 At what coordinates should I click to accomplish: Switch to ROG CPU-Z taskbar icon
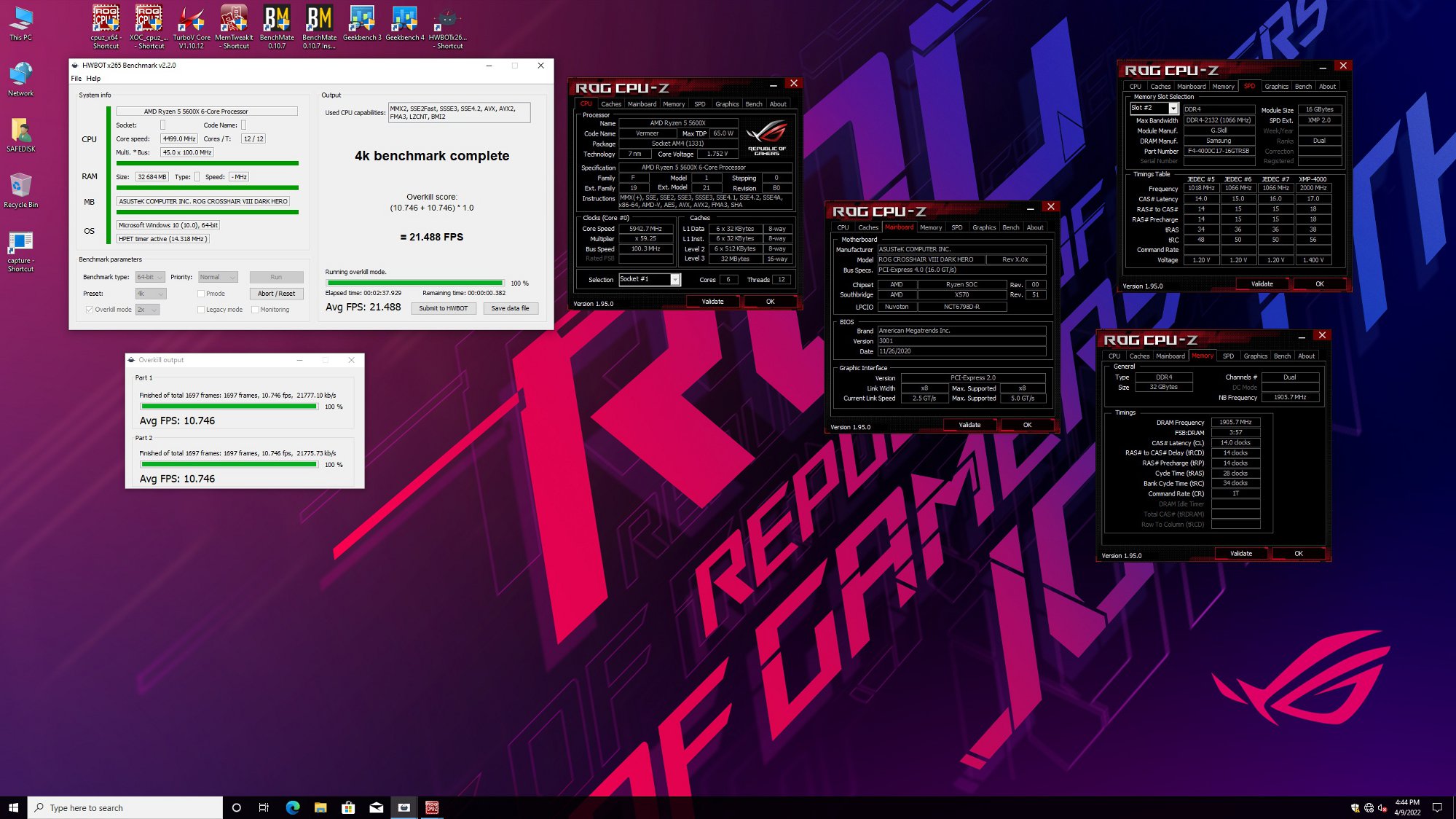point(432,807)
